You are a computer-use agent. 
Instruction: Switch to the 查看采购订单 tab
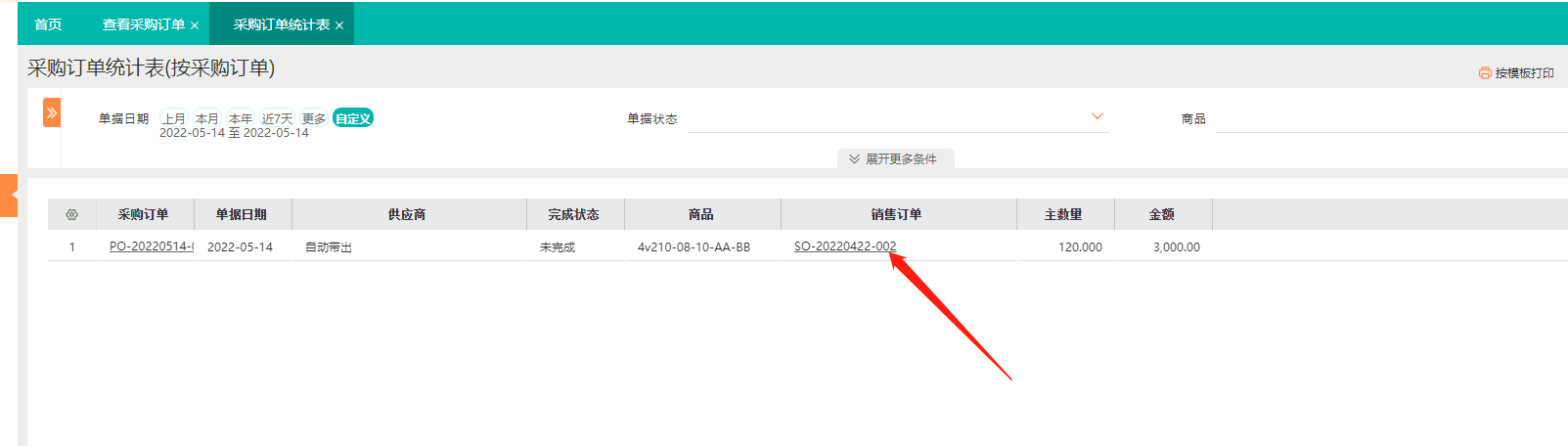click(144, 24)
